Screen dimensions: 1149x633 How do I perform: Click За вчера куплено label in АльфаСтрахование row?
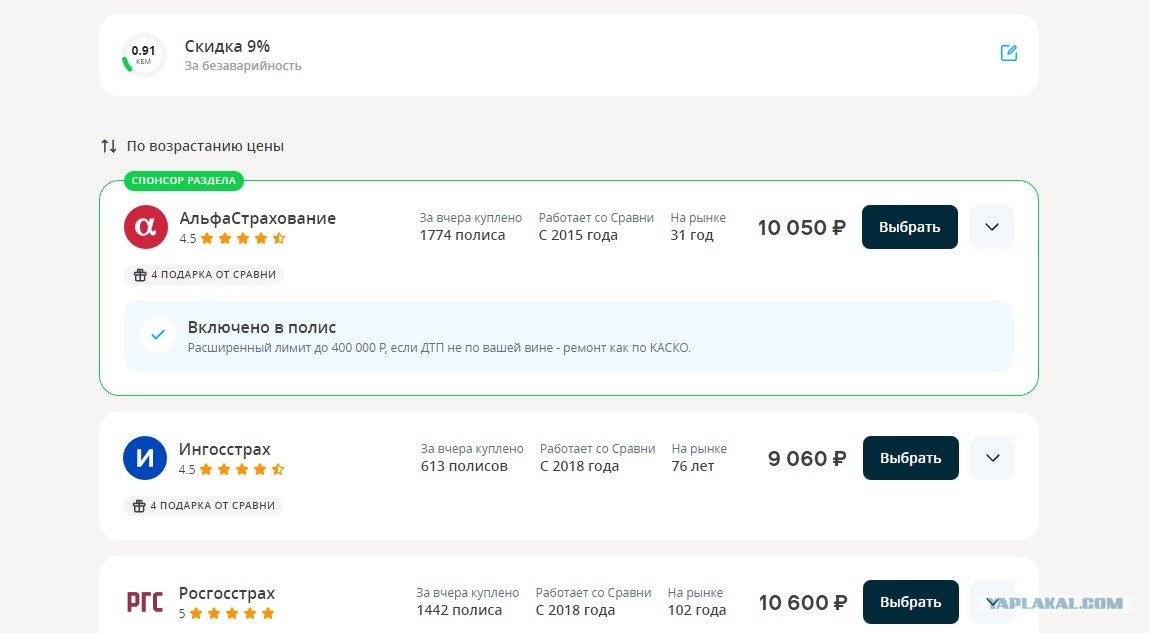pos(470,218)
